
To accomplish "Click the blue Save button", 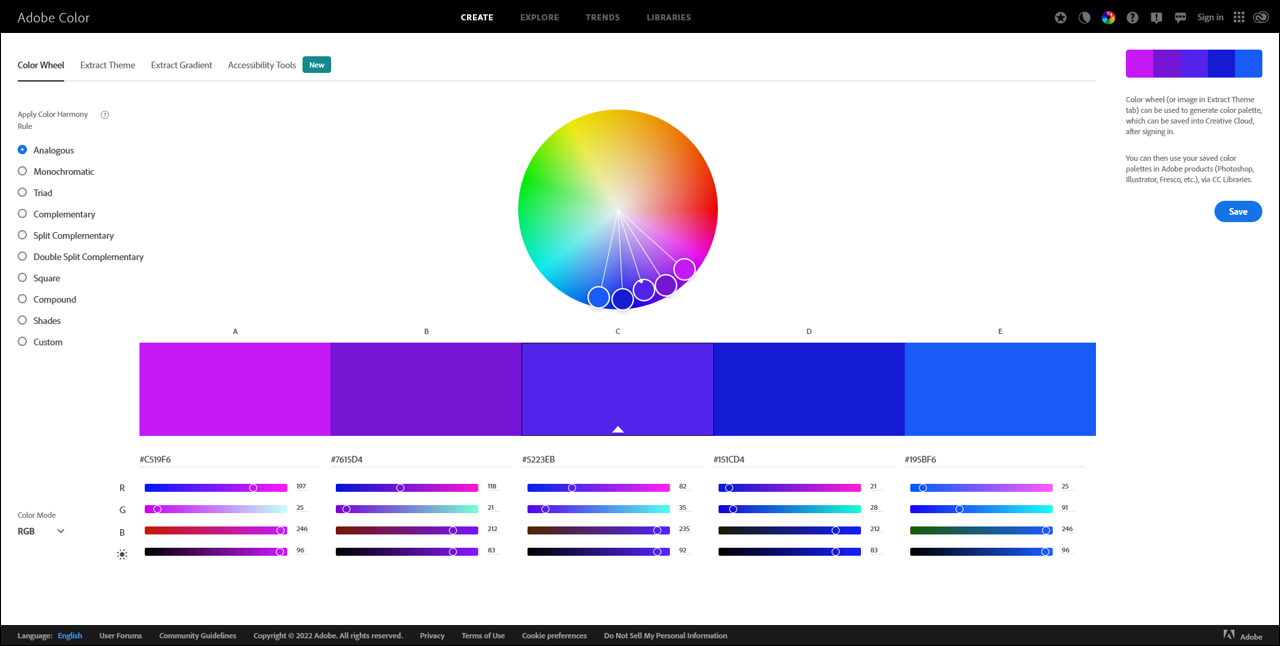I will pyautogui.click(x=1238, y=211).
